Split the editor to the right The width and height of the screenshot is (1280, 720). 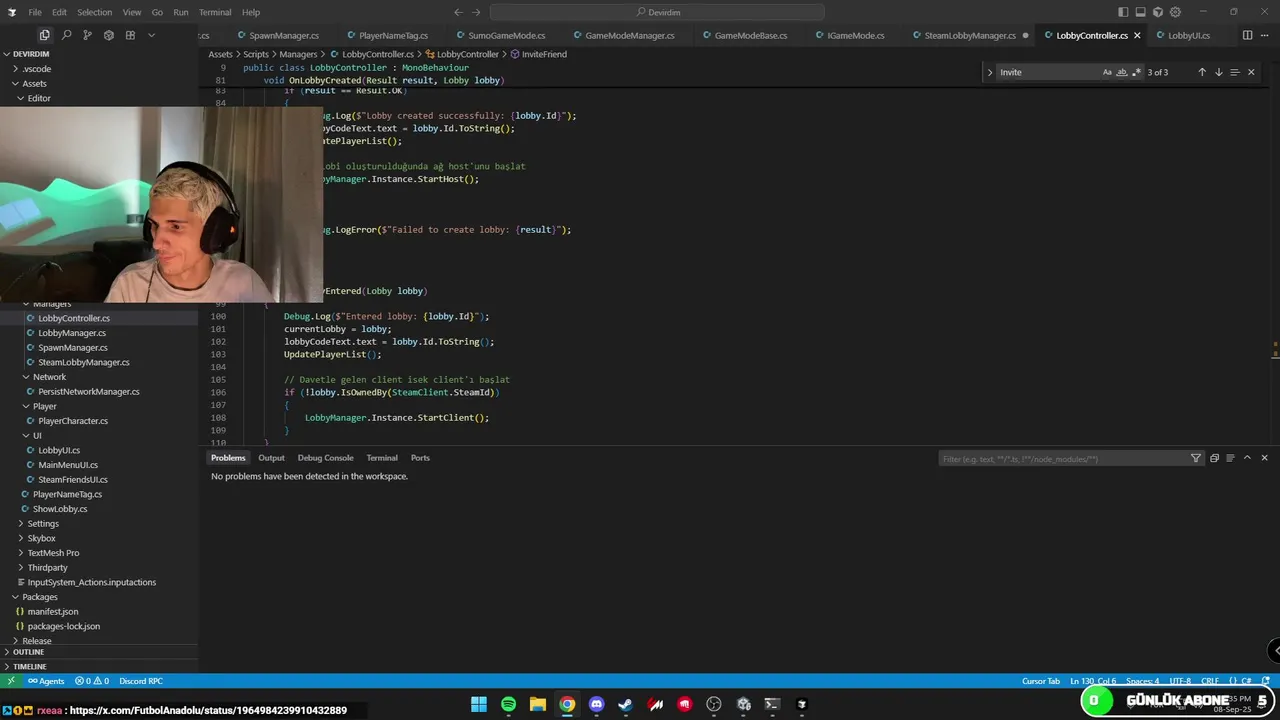point(1247,35)
